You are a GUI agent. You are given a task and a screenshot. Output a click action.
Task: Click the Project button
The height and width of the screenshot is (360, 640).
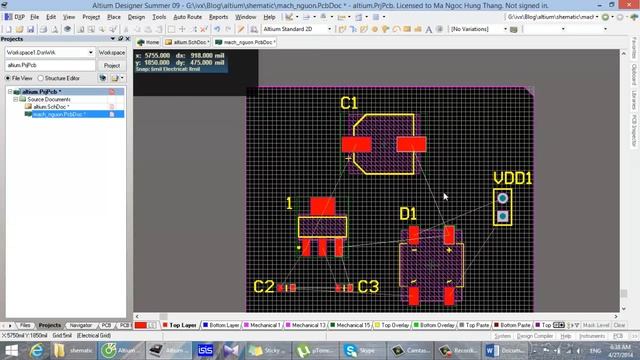pos(112,65)
